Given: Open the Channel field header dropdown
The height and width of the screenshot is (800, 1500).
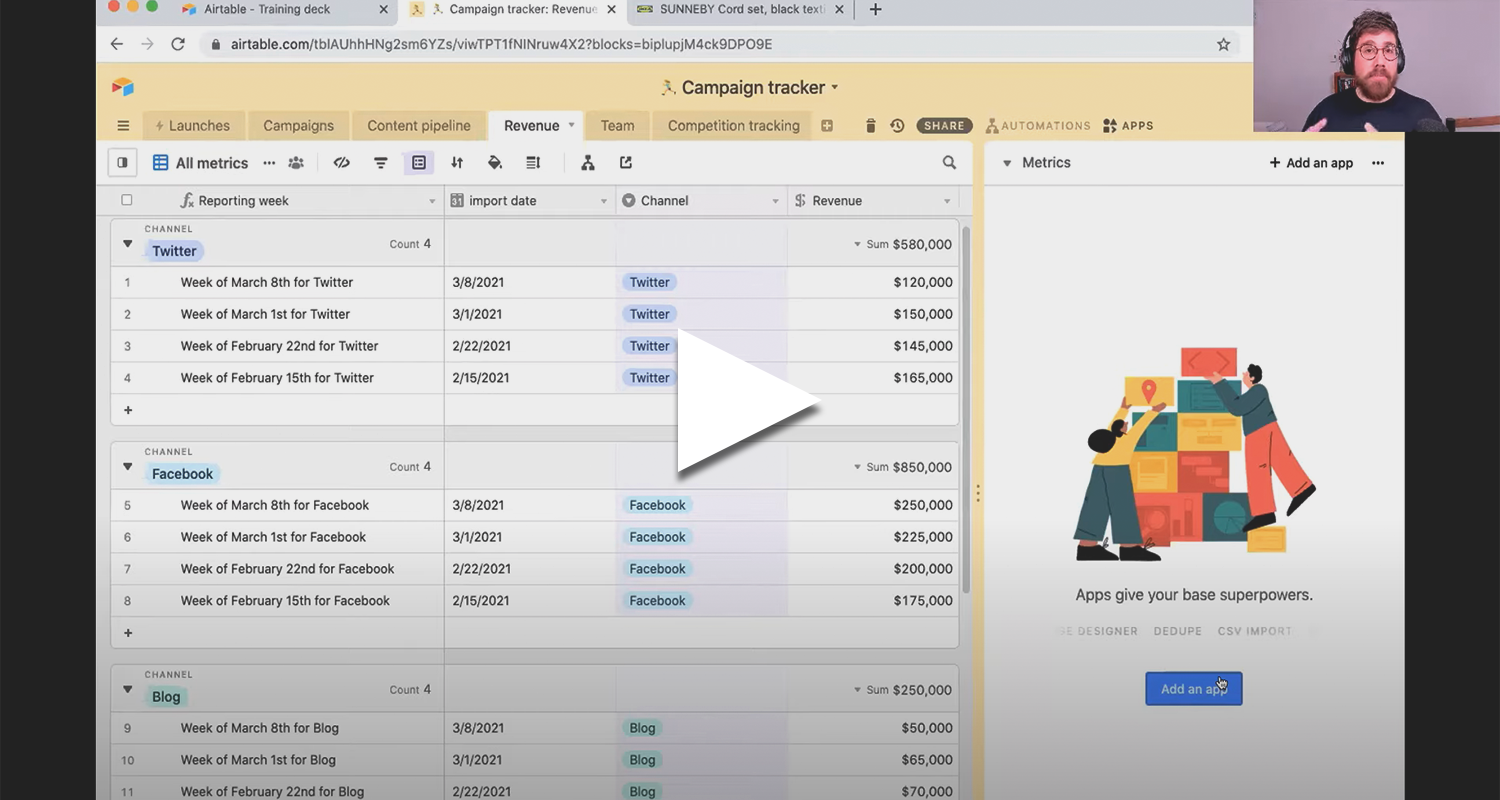Looking at the screenshot, I should pyautogui.click(x=775, y=200).
